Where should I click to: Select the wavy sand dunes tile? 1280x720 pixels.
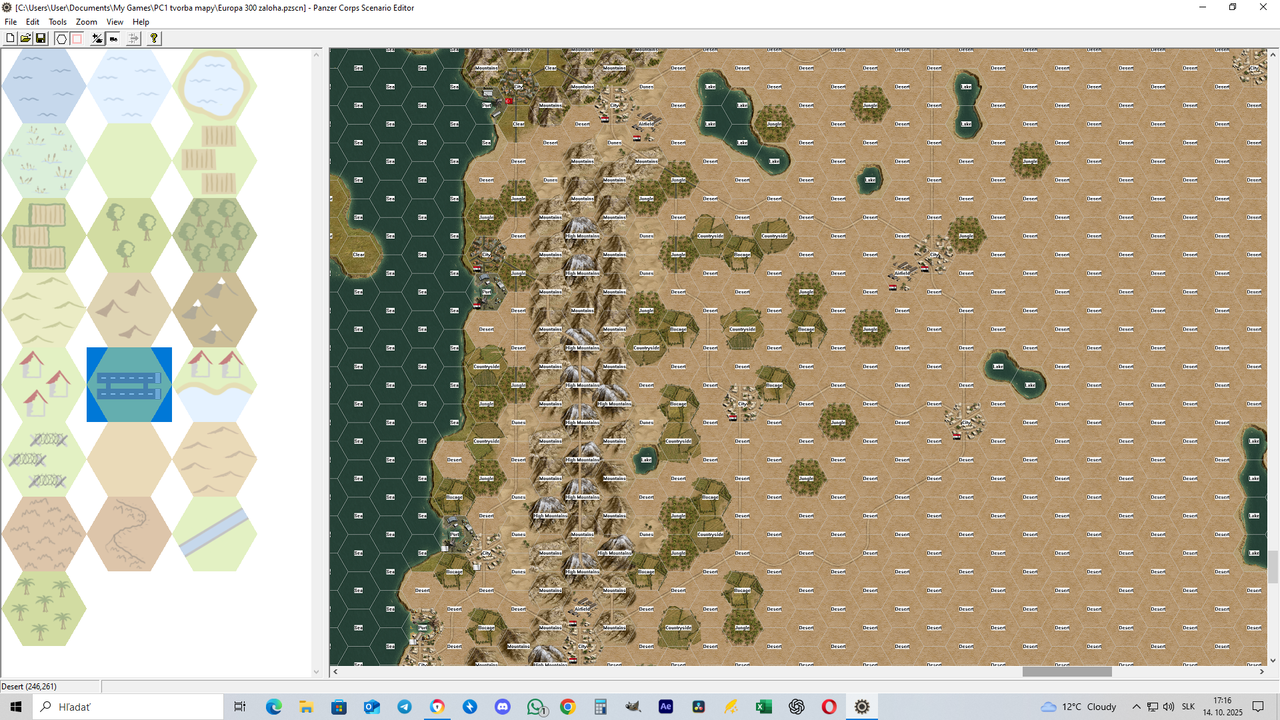point(215,459)
